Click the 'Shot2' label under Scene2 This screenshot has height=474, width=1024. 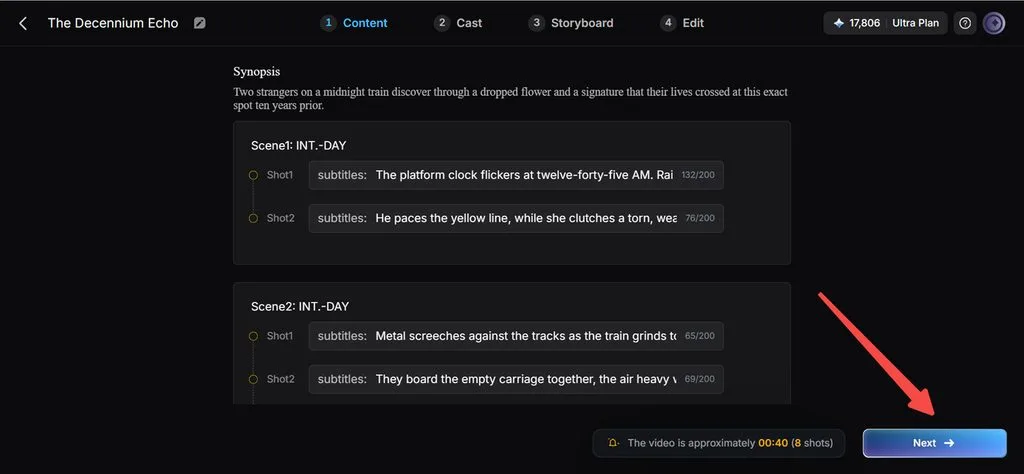click(281, 379)
